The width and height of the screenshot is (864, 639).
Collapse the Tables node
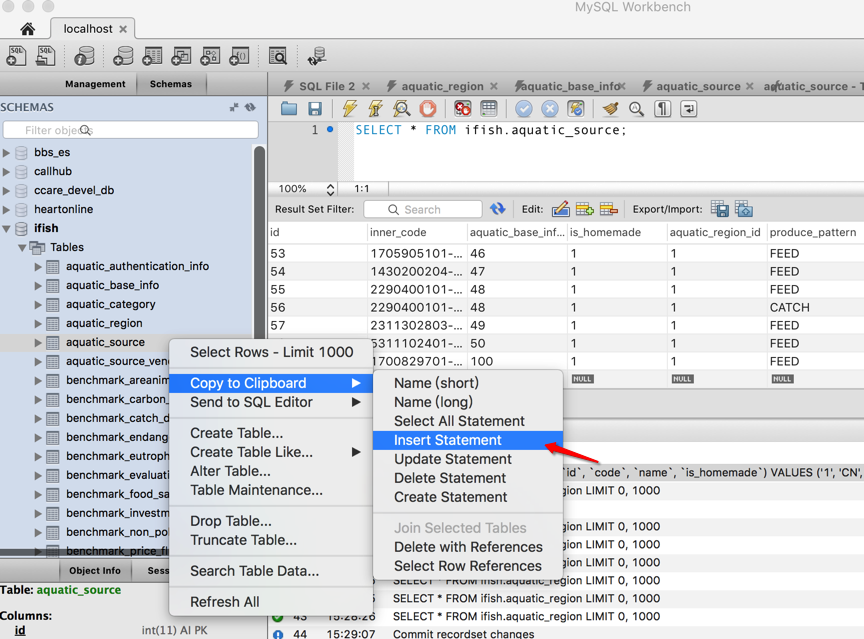point(22,247)
